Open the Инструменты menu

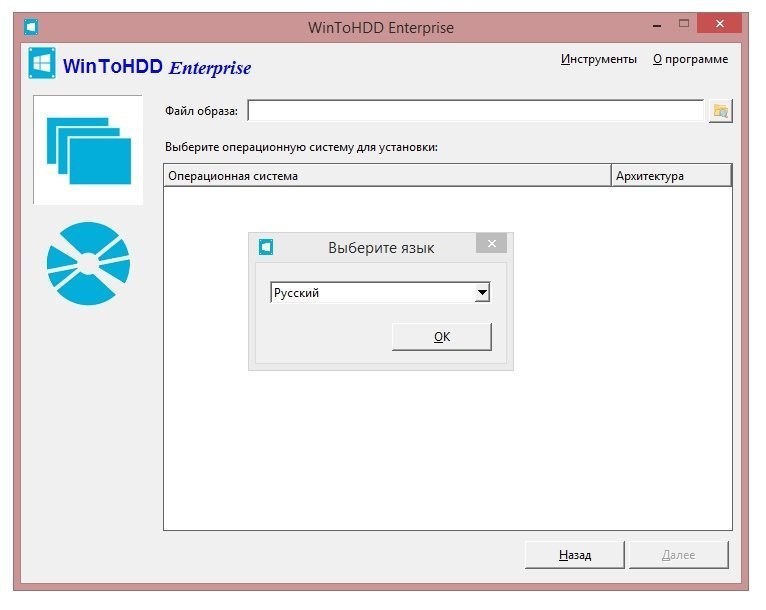[x=598, y=59]
